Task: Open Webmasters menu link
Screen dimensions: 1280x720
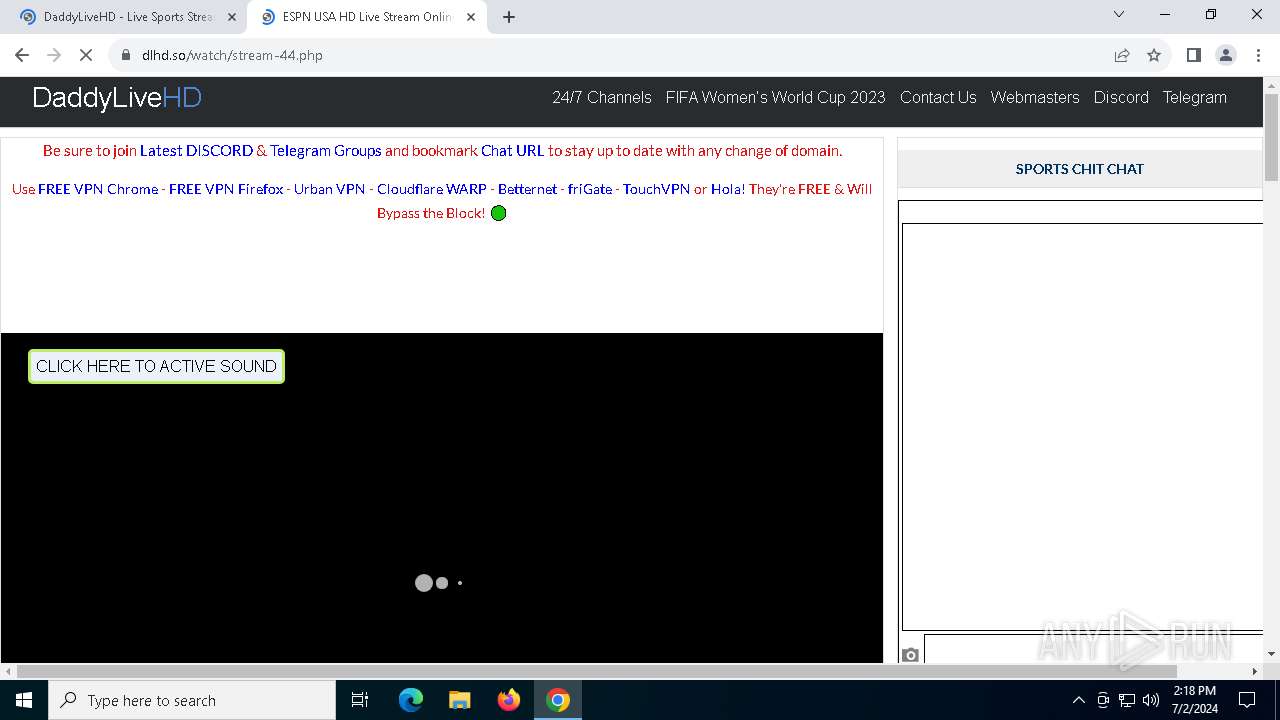Action: [x=1035, y=97]
